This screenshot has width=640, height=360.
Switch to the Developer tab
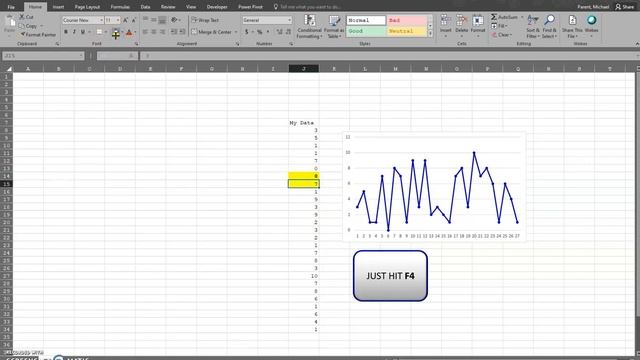[217, 7]
